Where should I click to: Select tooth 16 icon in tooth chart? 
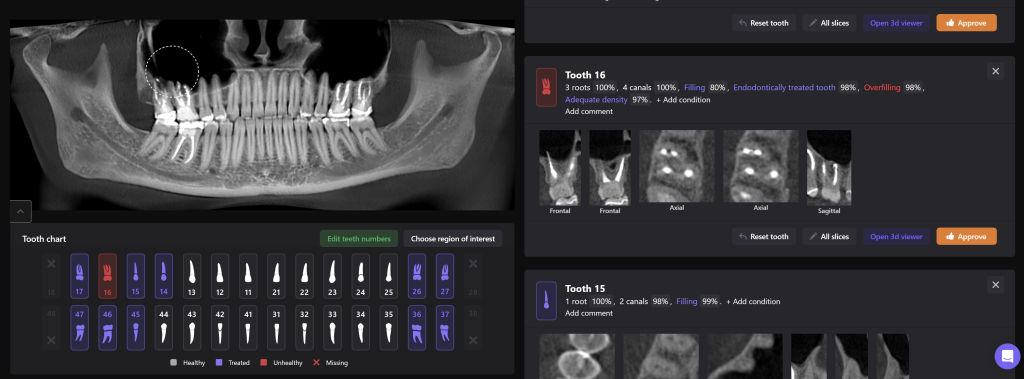(x=108, y=276)
